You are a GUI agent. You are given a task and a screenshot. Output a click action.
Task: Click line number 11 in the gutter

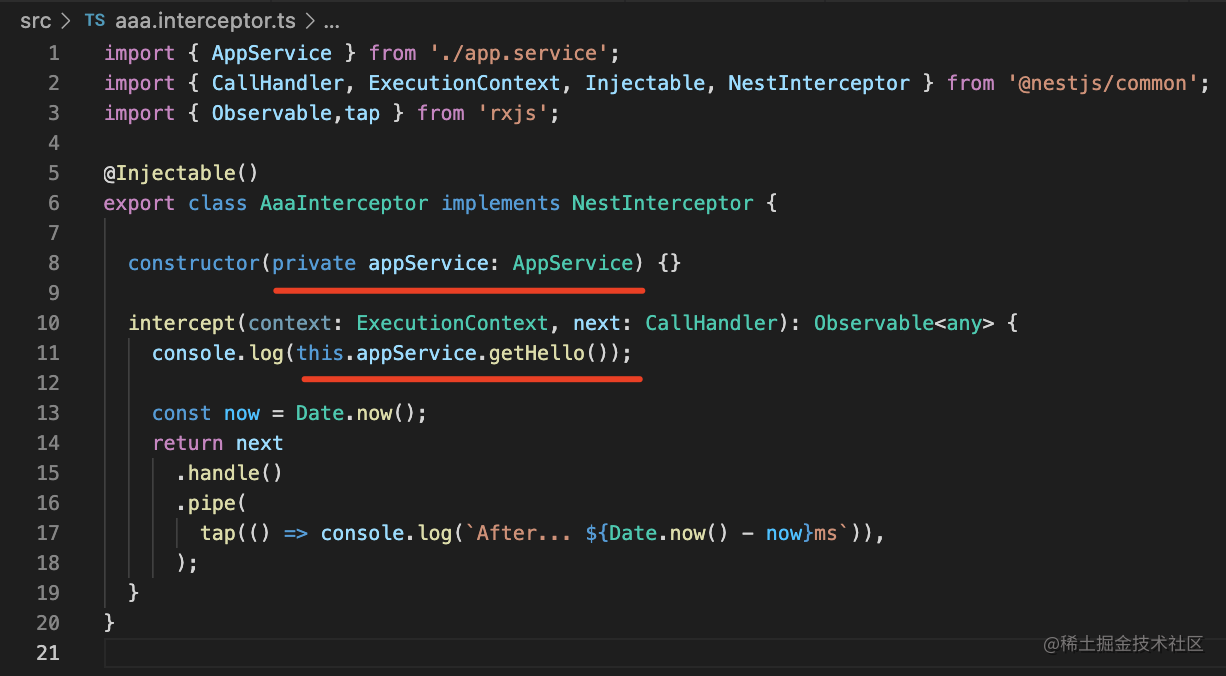pyautogui.click(x=48, y=353)
